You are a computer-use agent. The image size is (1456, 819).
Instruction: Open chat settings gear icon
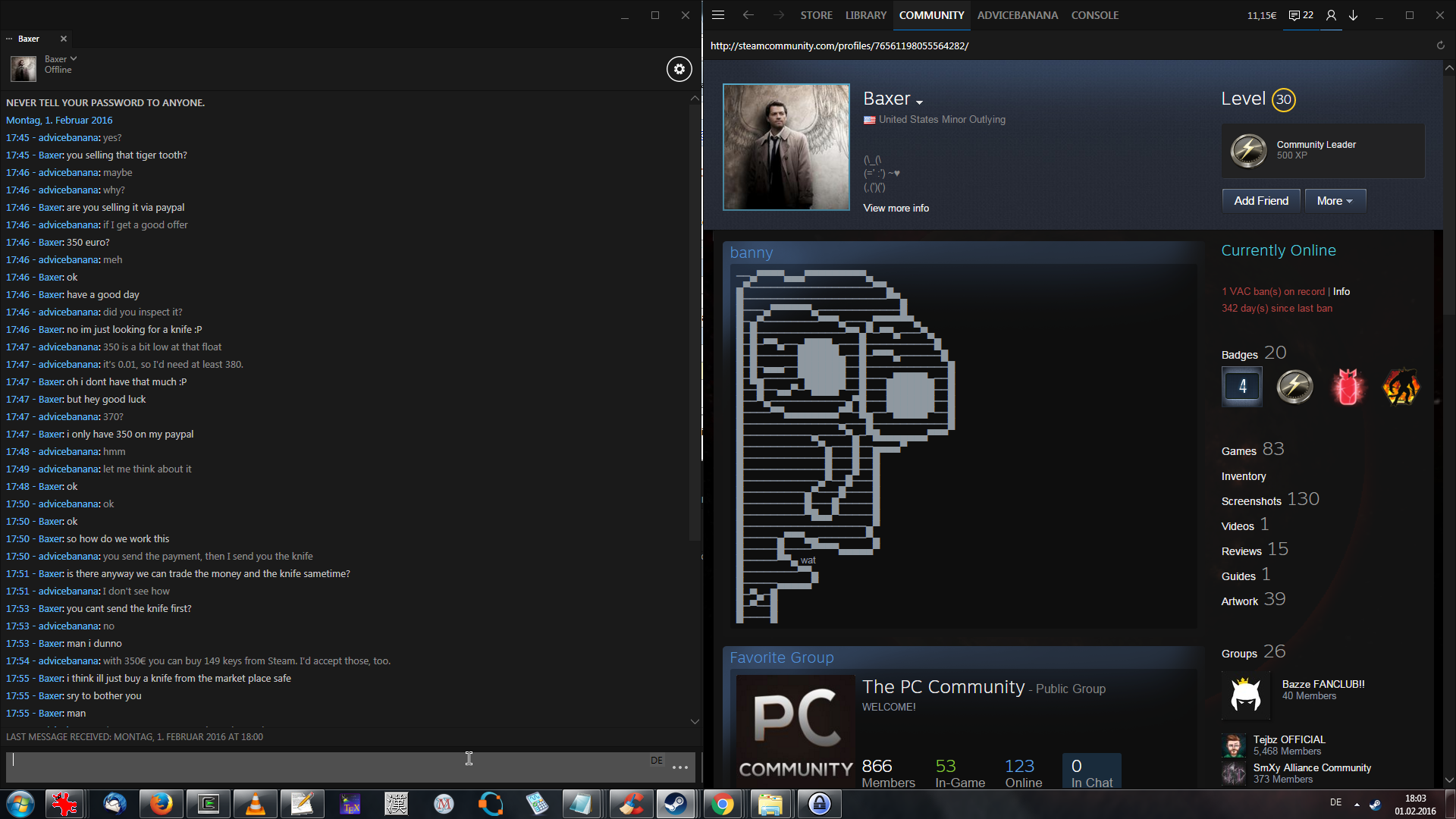679,69
